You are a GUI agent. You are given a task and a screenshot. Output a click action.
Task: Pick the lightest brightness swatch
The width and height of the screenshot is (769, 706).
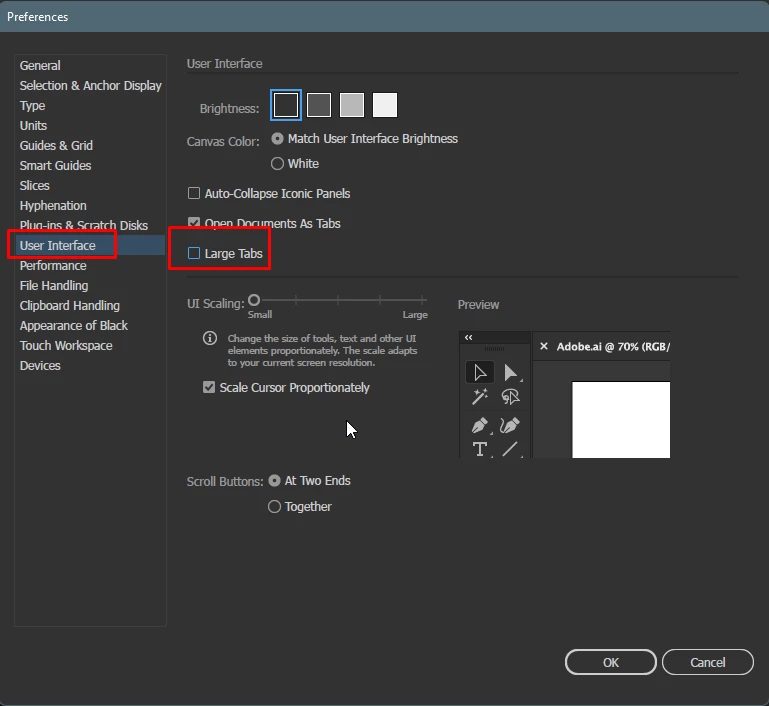click(385, 105)
